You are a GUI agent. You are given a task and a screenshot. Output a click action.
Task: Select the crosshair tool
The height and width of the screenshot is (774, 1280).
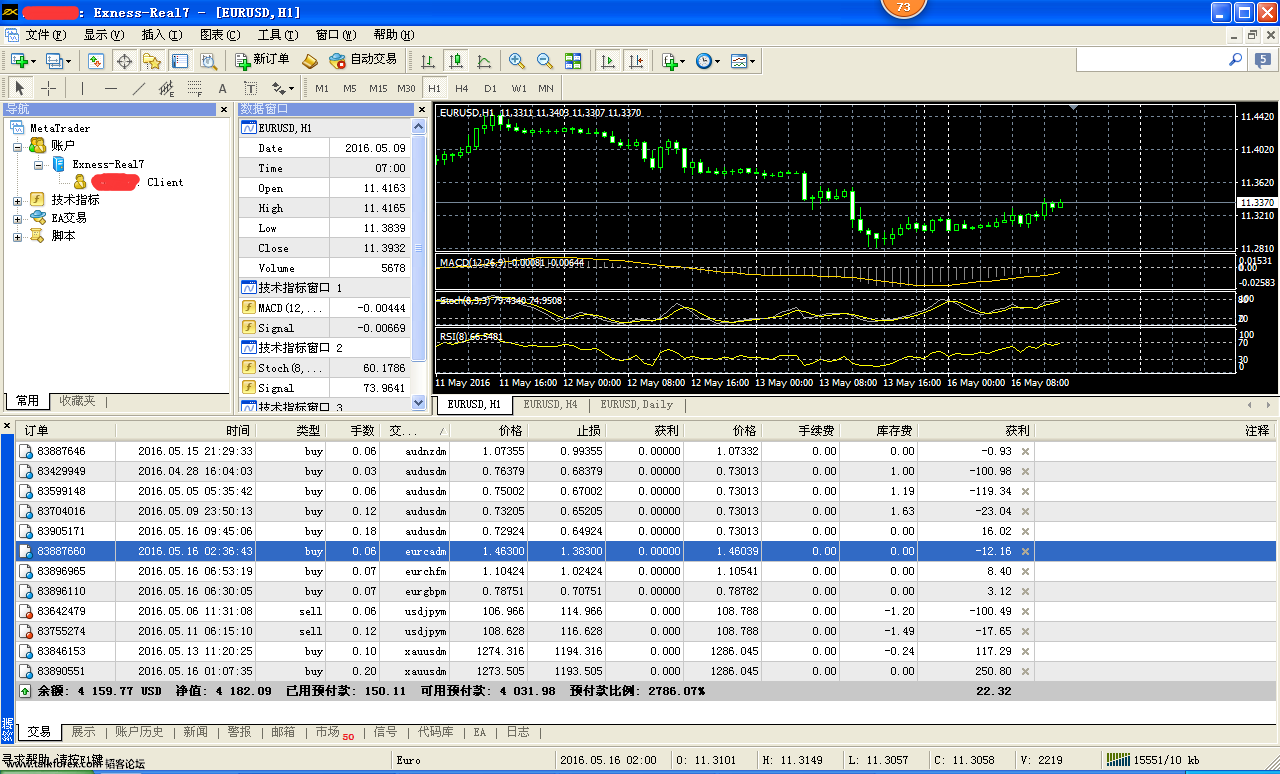47,88
